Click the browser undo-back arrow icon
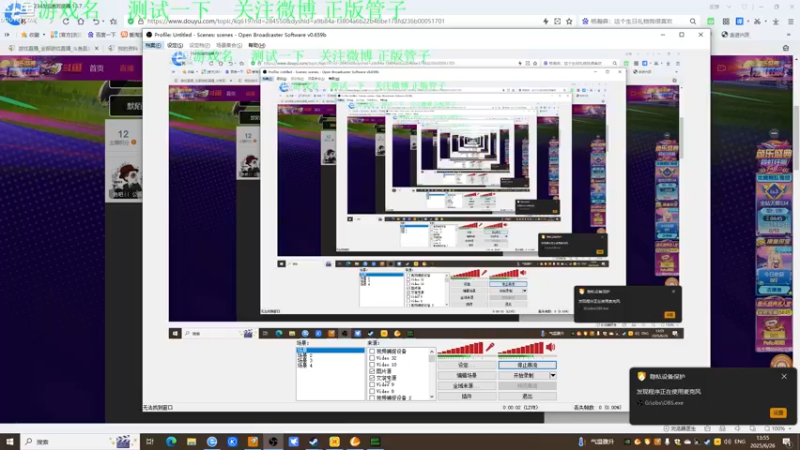The image size is (800, 450). point(96,21)
